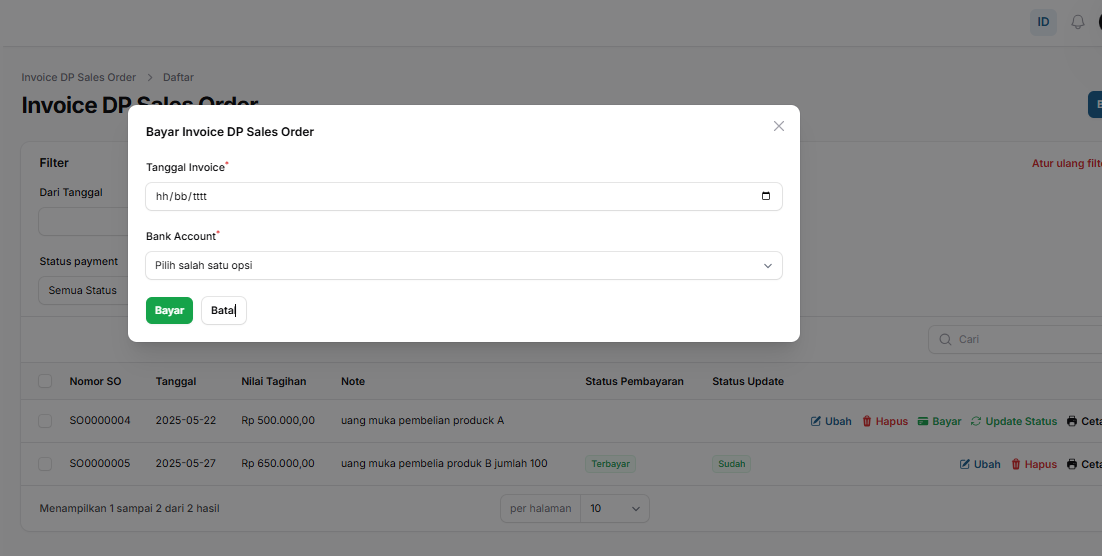1102x556 pixels.
Task: Open the notifications bell icon
Action: 1077,22
